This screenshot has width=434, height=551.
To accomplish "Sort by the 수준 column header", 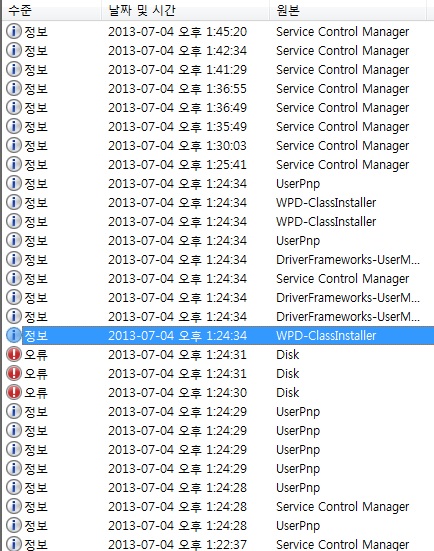I will coord(52,10).
